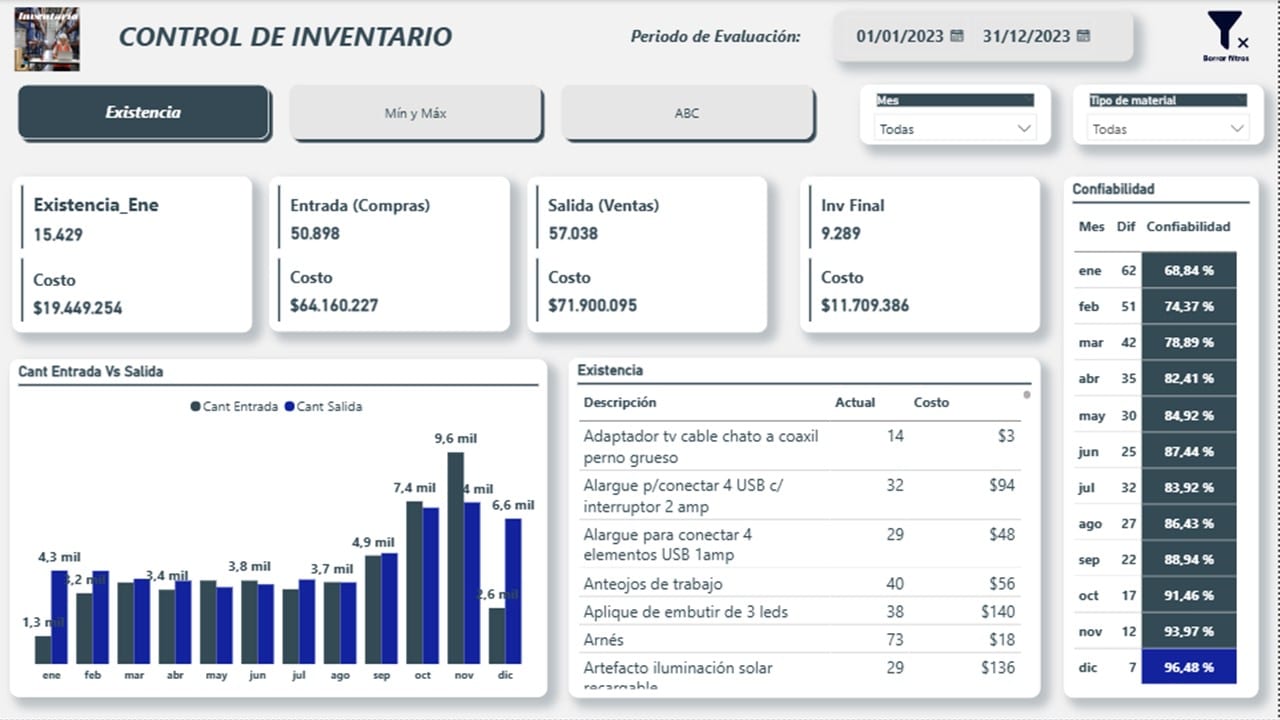Viewport: 1280px width, 720px height.
Task: Click the Inventario logo thumbnail
Action: [46, 38]
